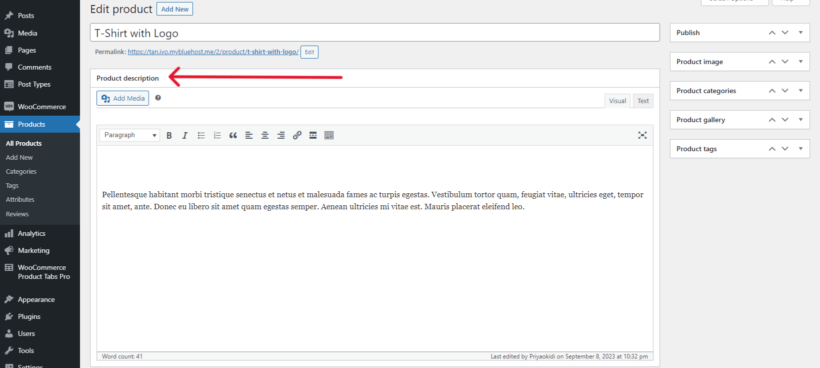Open WooCommerce menu in sidebar
This screenshot has width=820, height=368.
[x=40, y=107]
